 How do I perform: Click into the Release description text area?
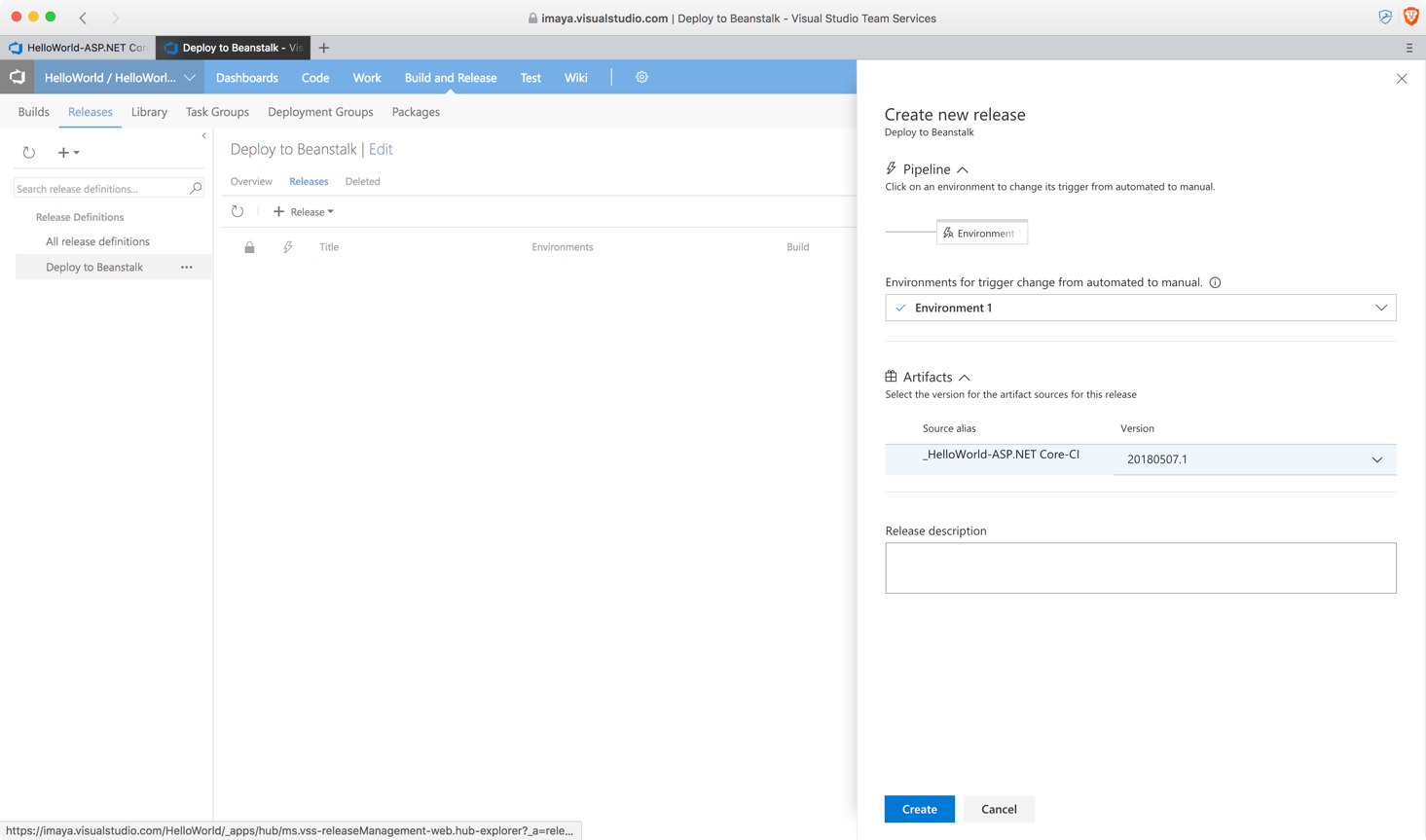click(1141, 567)
